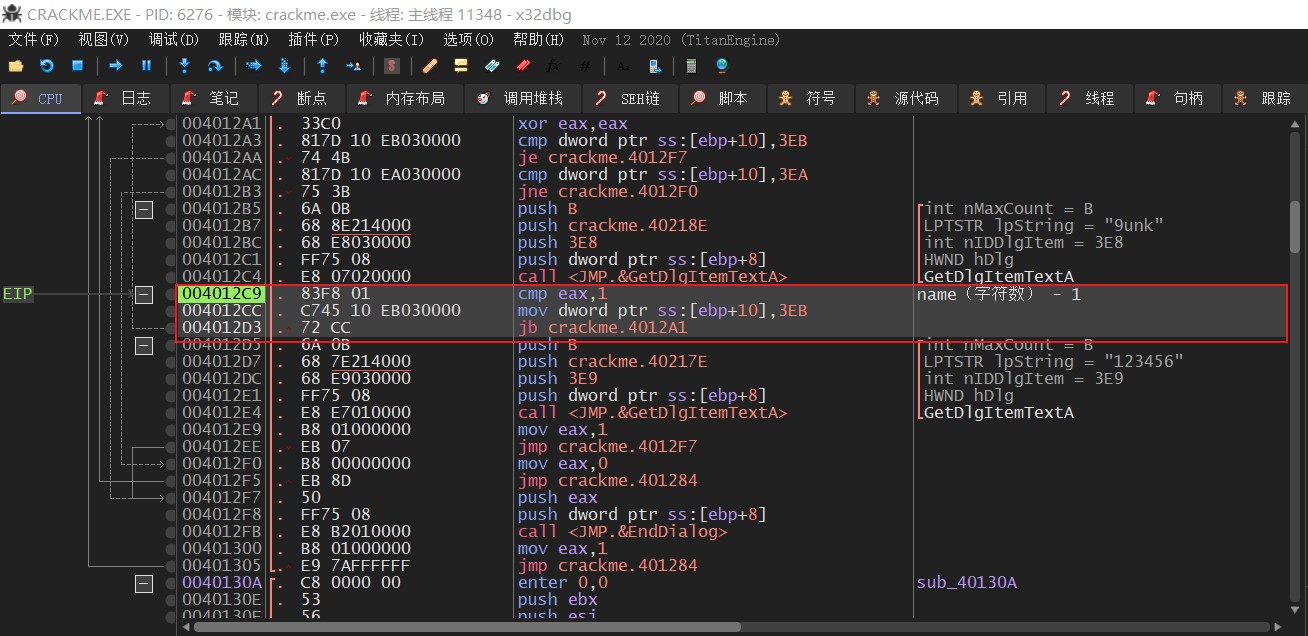
Task: Run the program with arrow icon
Action: 116,66
